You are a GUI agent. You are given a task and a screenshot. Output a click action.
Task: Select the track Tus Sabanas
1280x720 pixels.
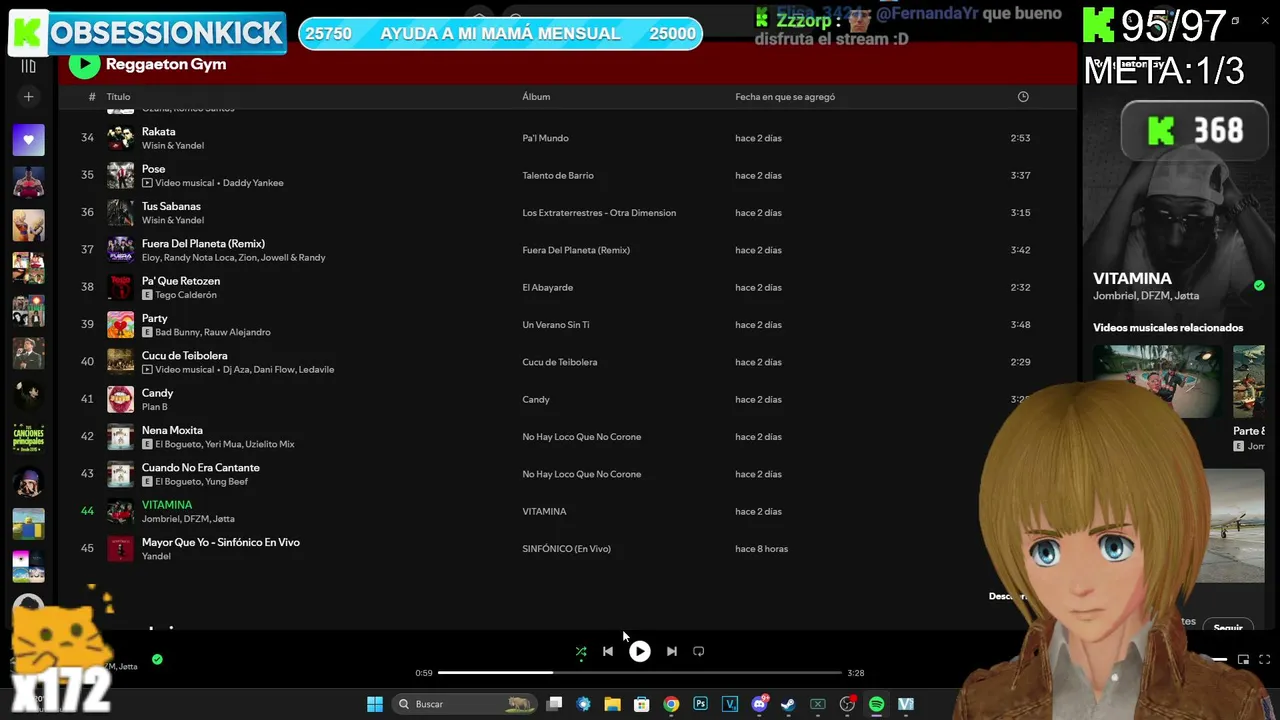tap(171, 206)
